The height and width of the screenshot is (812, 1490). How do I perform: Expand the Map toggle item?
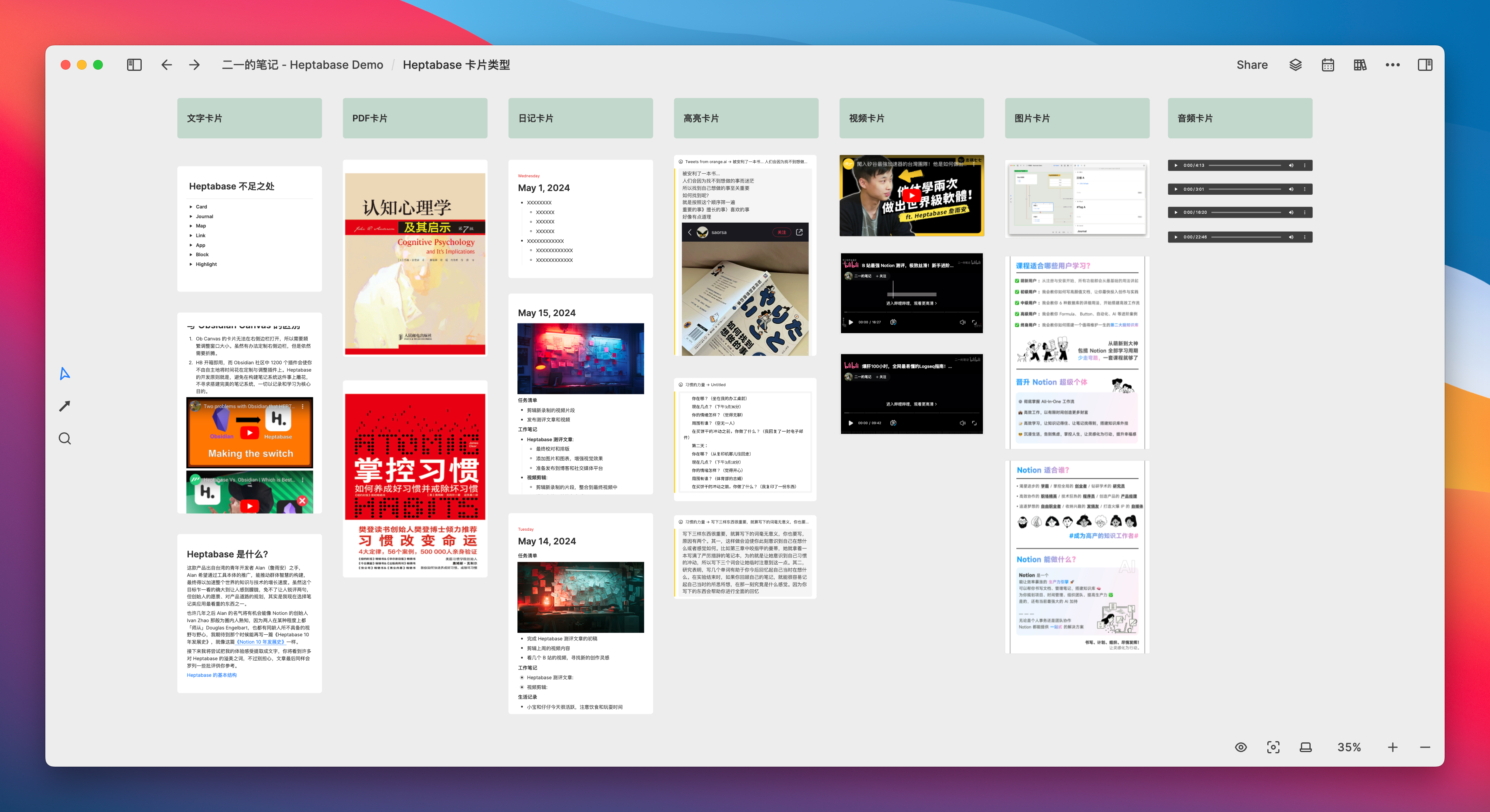tap(191, 225)
